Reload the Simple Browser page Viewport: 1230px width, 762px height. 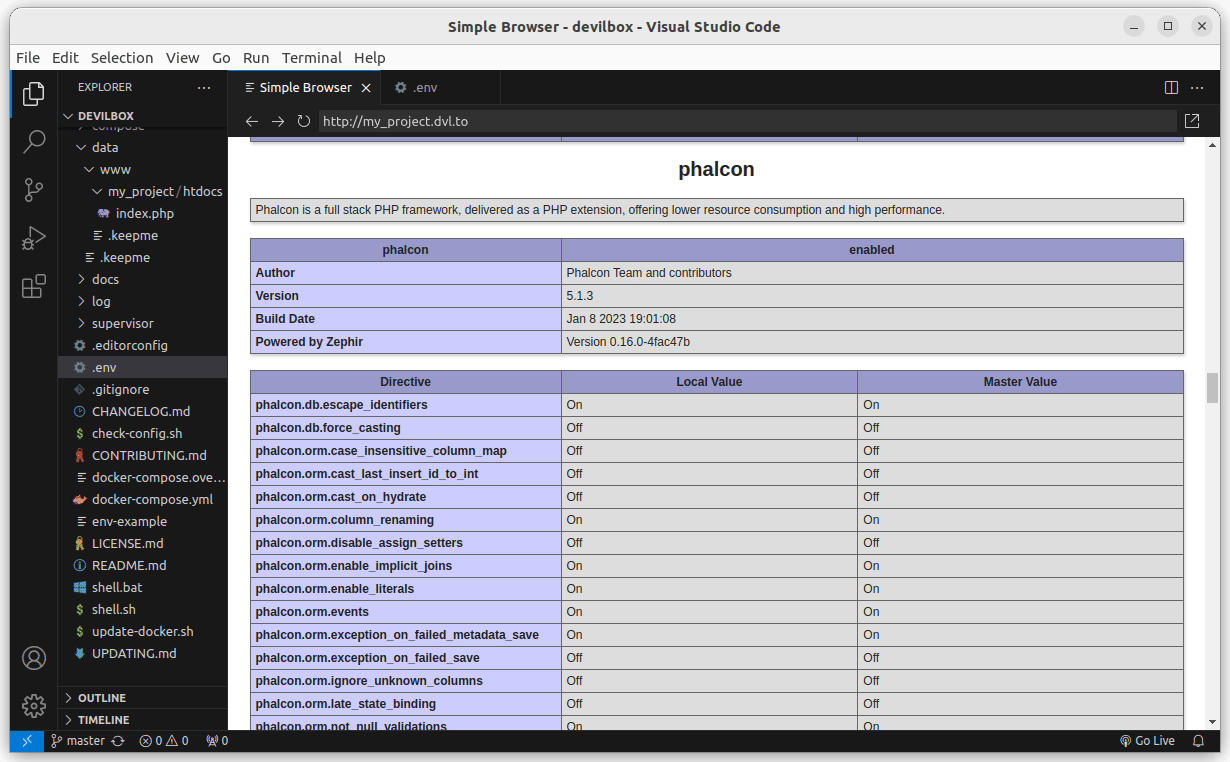304,121
